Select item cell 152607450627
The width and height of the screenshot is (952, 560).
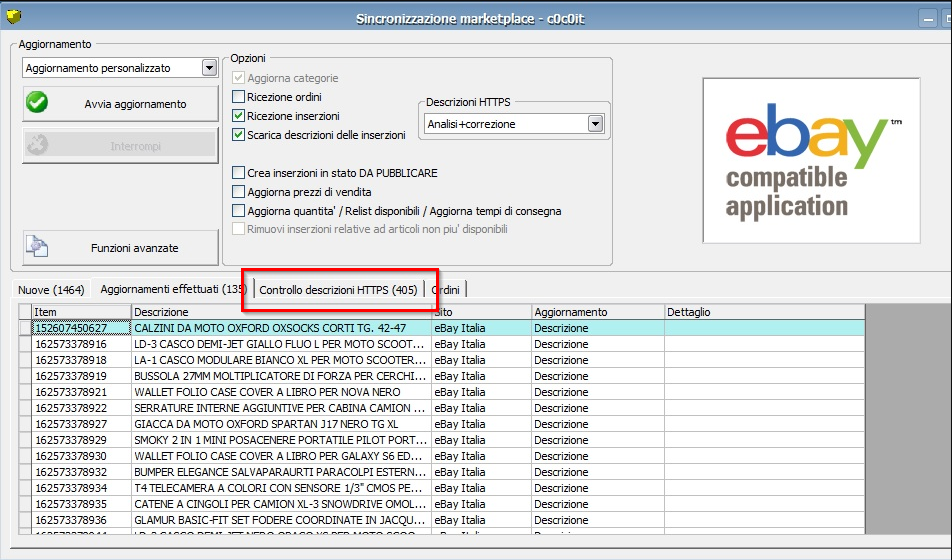pyautogui.click(x=81, y=328)
